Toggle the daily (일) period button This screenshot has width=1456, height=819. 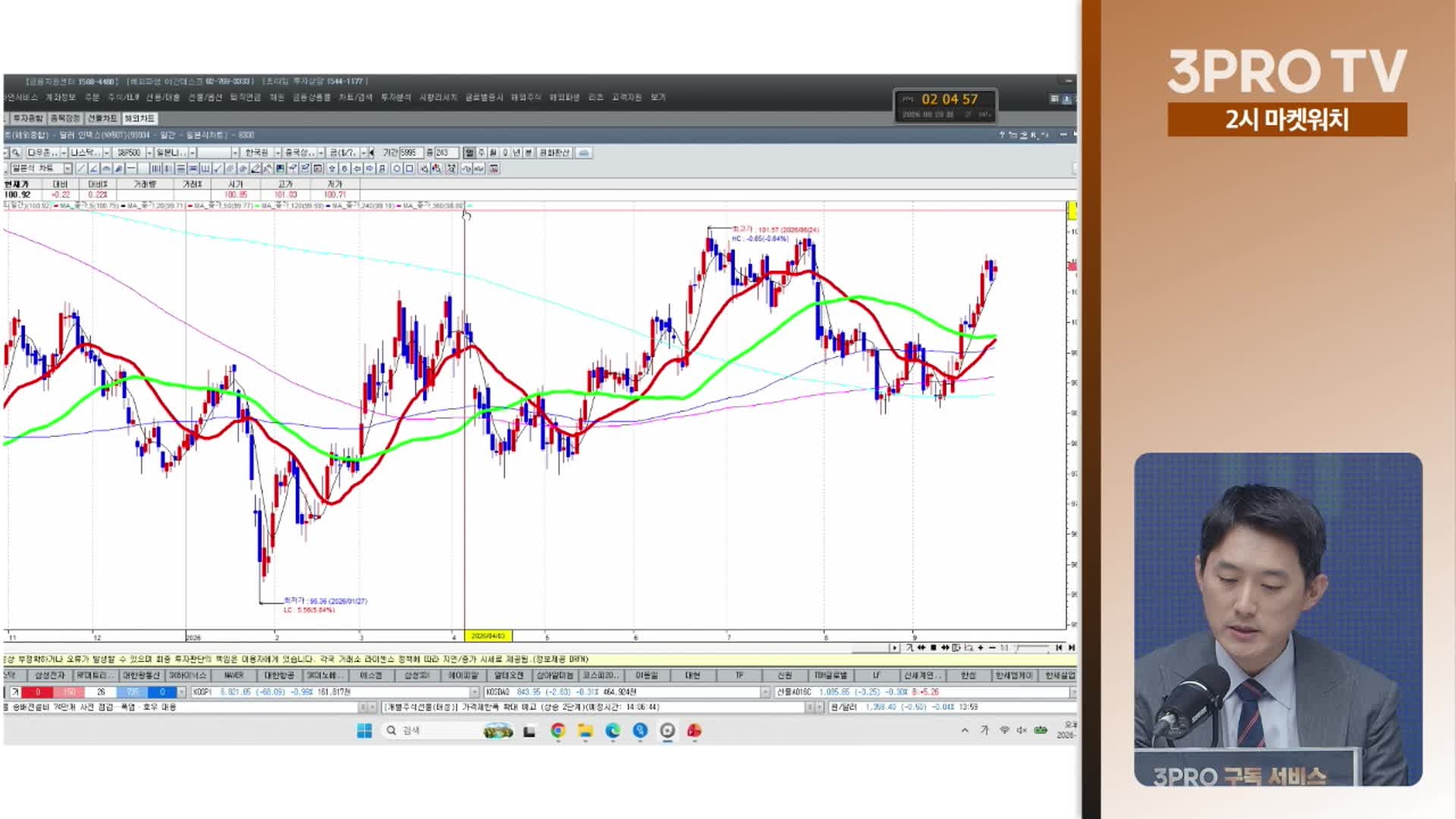469,152
